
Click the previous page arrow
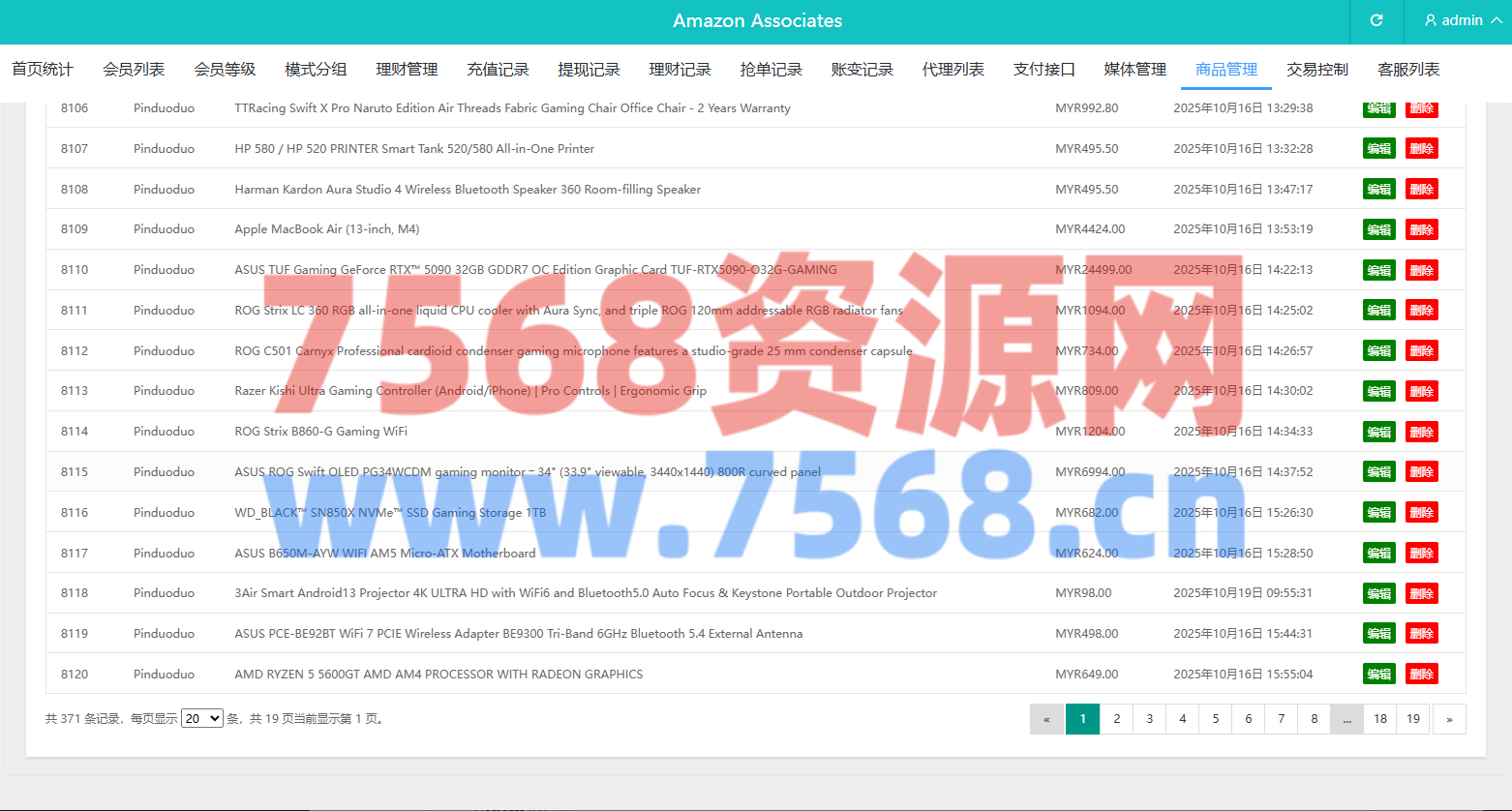(x=1046, y=719)
